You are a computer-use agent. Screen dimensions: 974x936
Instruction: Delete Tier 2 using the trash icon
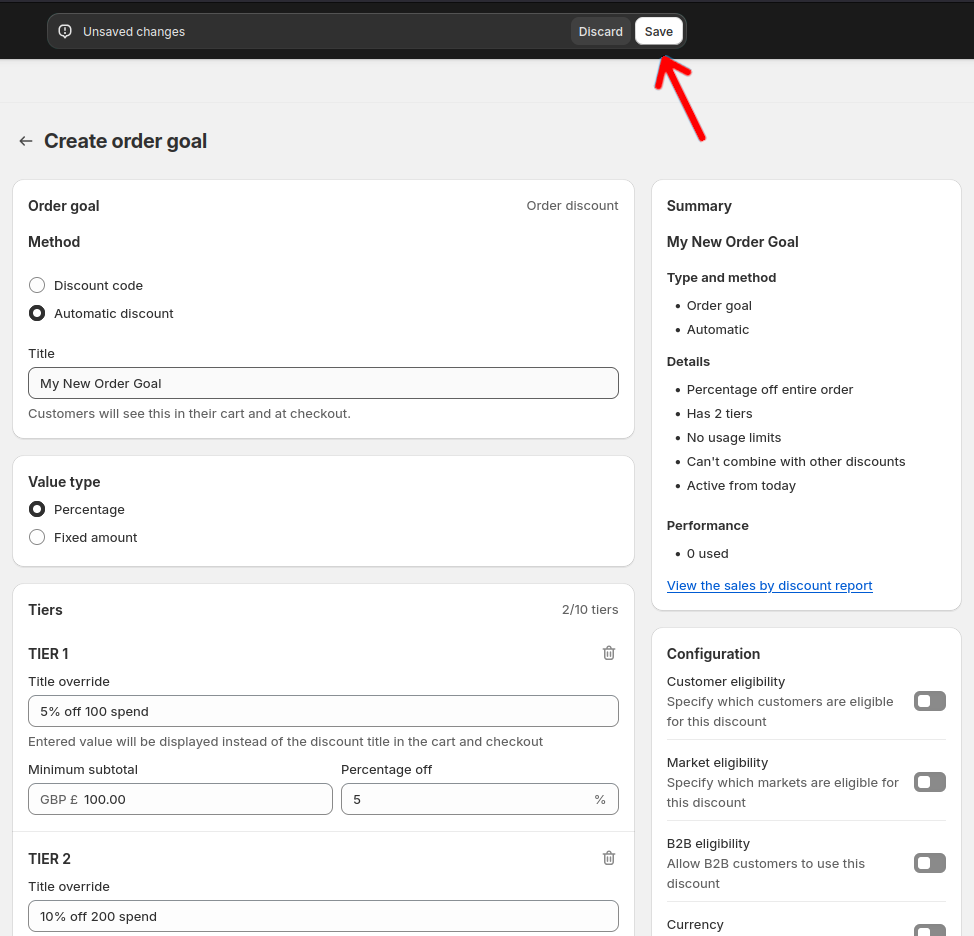(608, 857)
